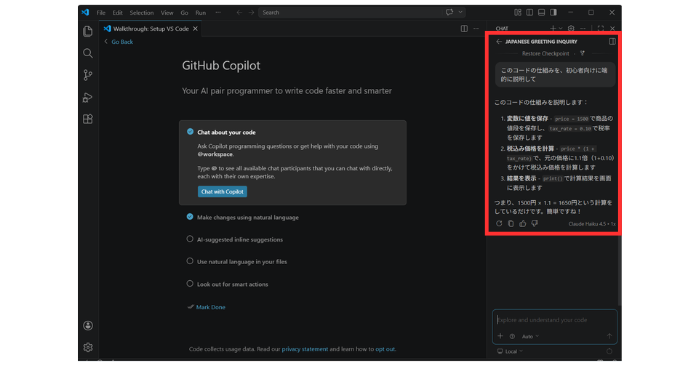Focus the chat input field
This screenshot has width=698, height=365.
pos(555,320)
